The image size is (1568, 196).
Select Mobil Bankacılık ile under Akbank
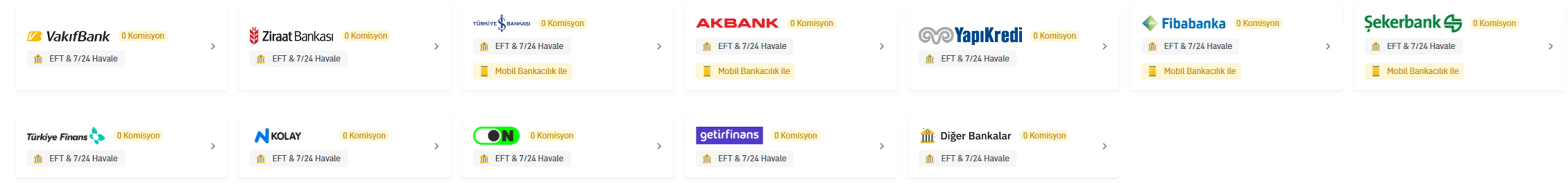click(x=753, y=71)
